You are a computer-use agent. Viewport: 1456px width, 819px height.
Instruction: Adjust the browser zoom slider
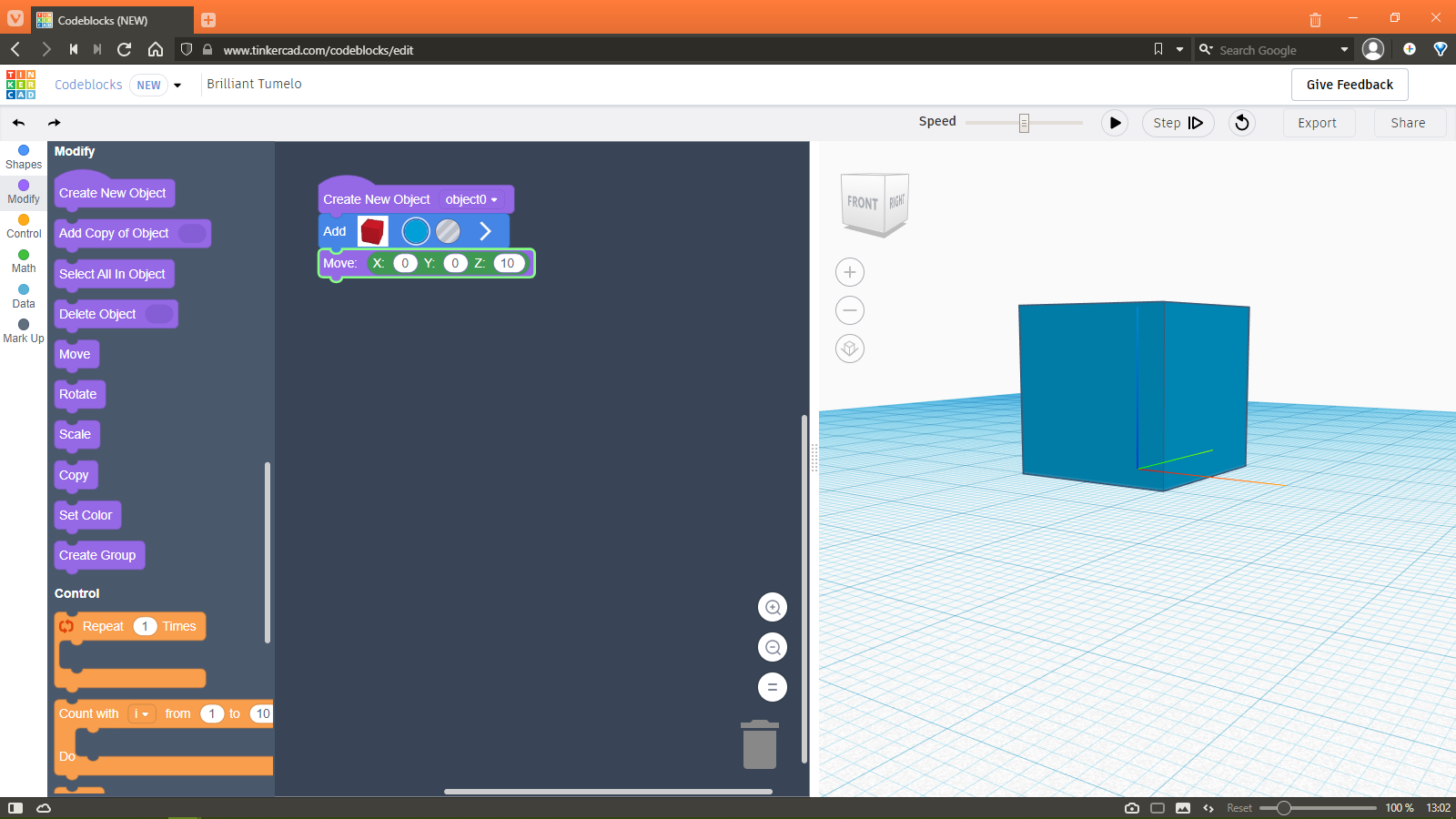[1284, 808]
